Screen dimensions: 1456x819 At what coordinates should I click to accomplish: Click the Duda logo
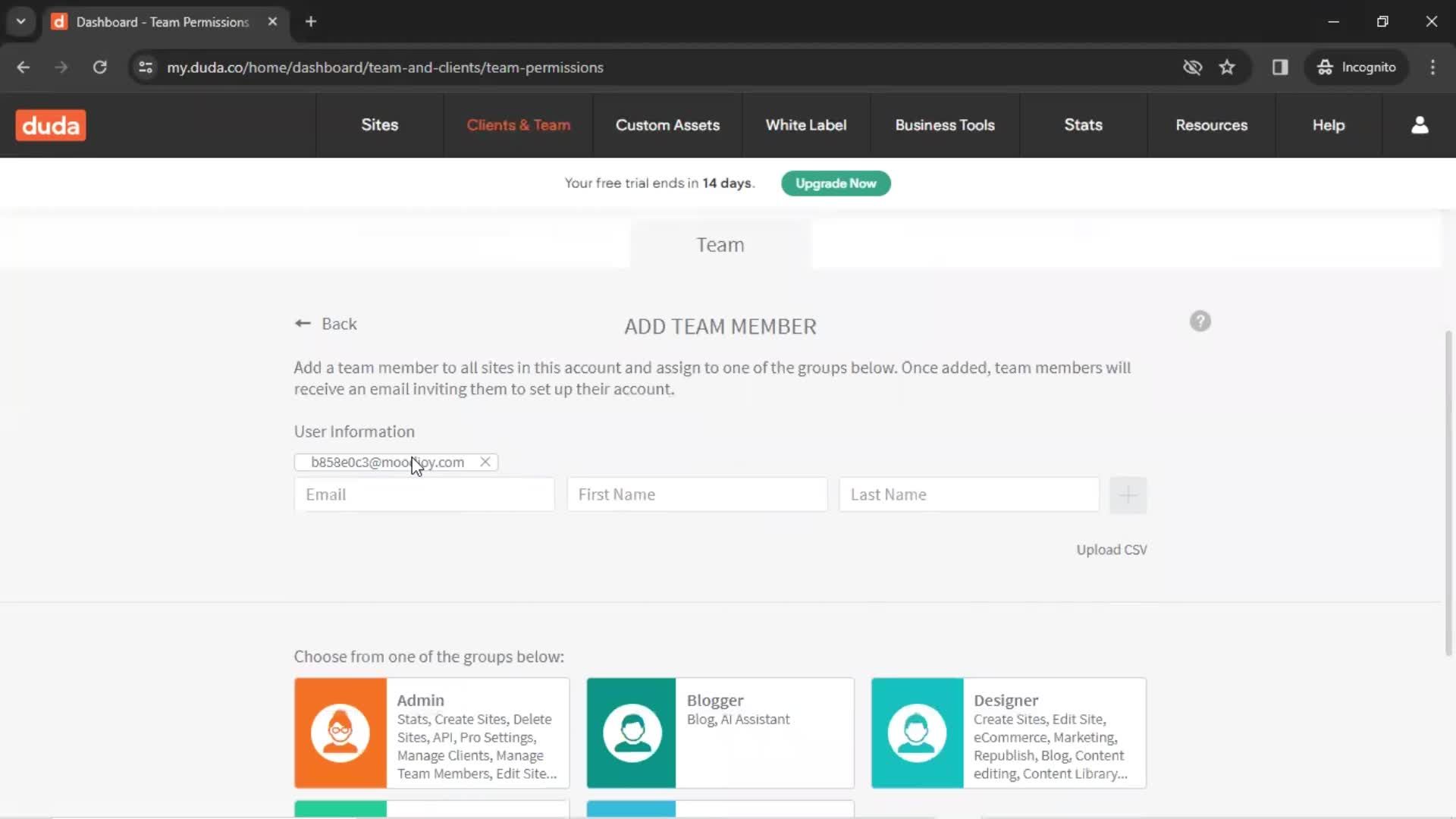click(x=51, y=125)
